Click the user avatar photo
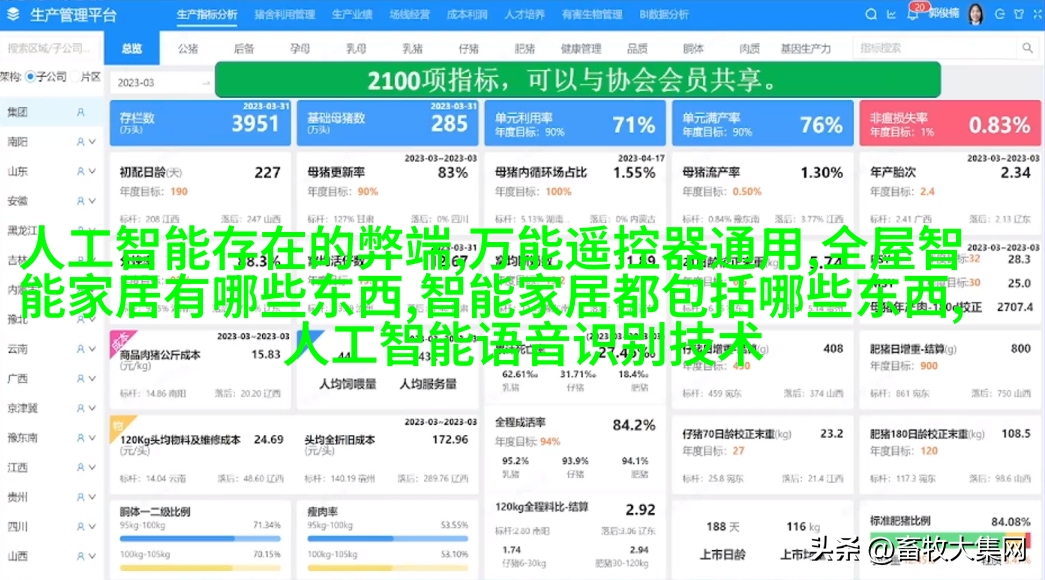 976,14
